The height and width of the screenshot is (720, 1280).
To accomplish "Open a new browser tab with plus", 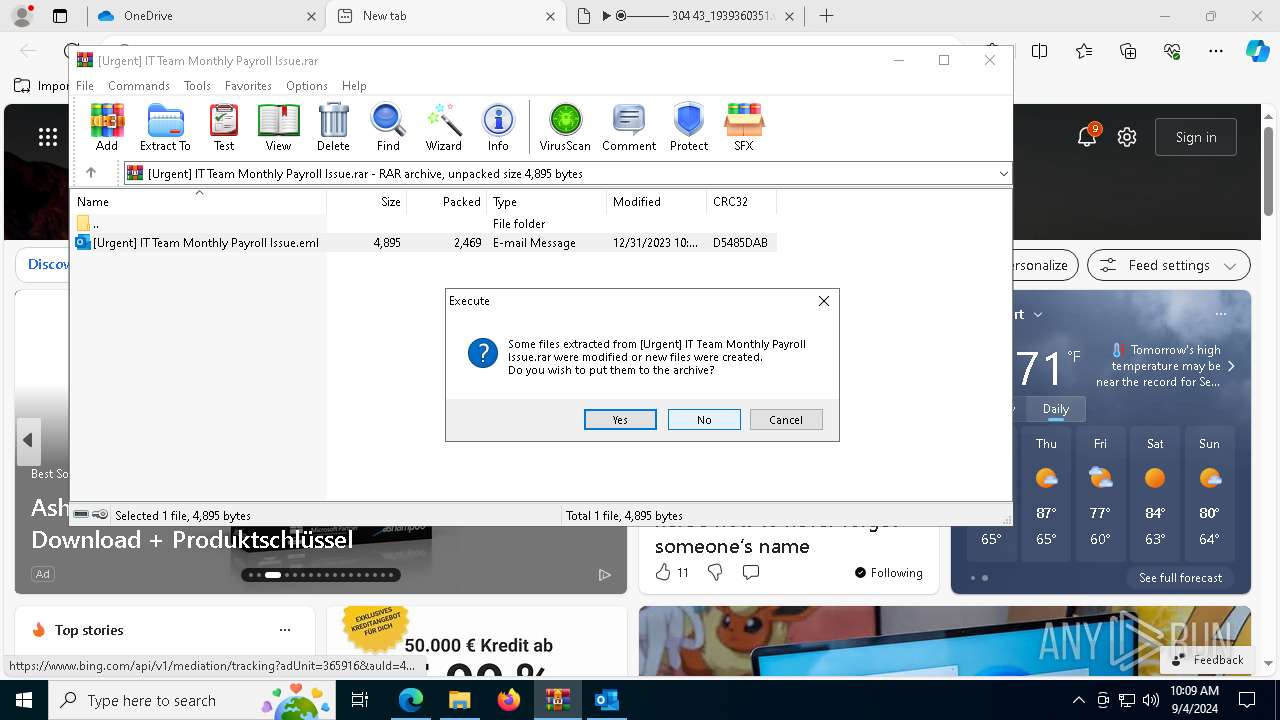I will click(x=826, y=16).
